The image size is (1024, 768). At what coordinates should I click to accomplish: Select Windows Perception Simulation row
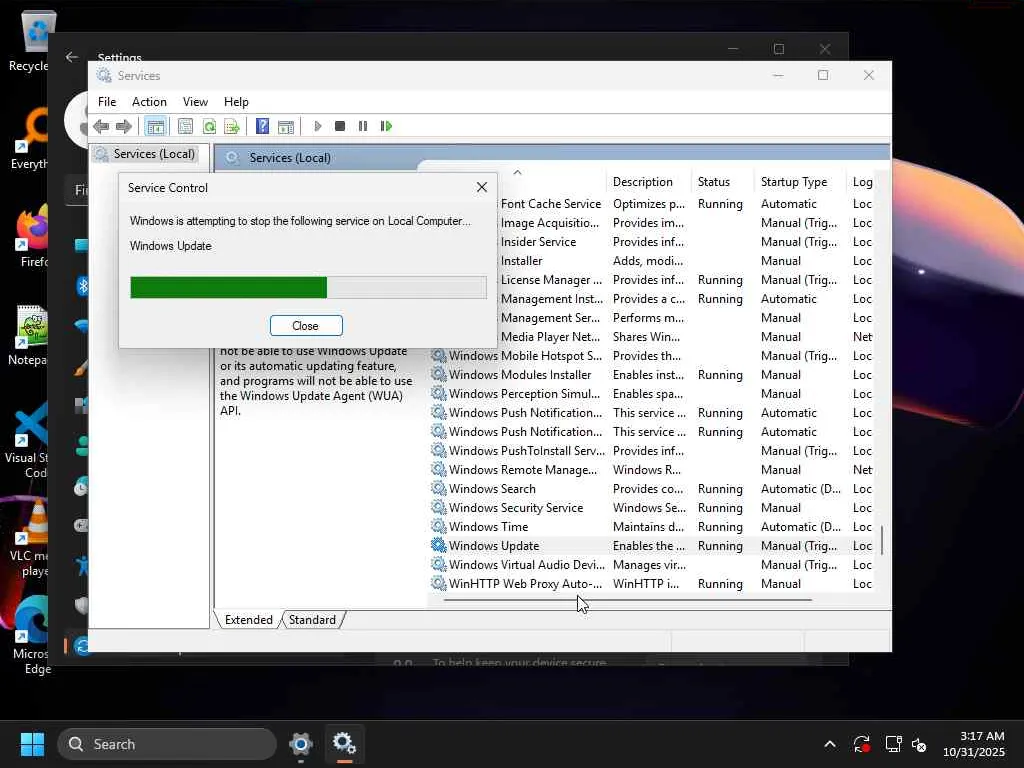pos(652,394)
